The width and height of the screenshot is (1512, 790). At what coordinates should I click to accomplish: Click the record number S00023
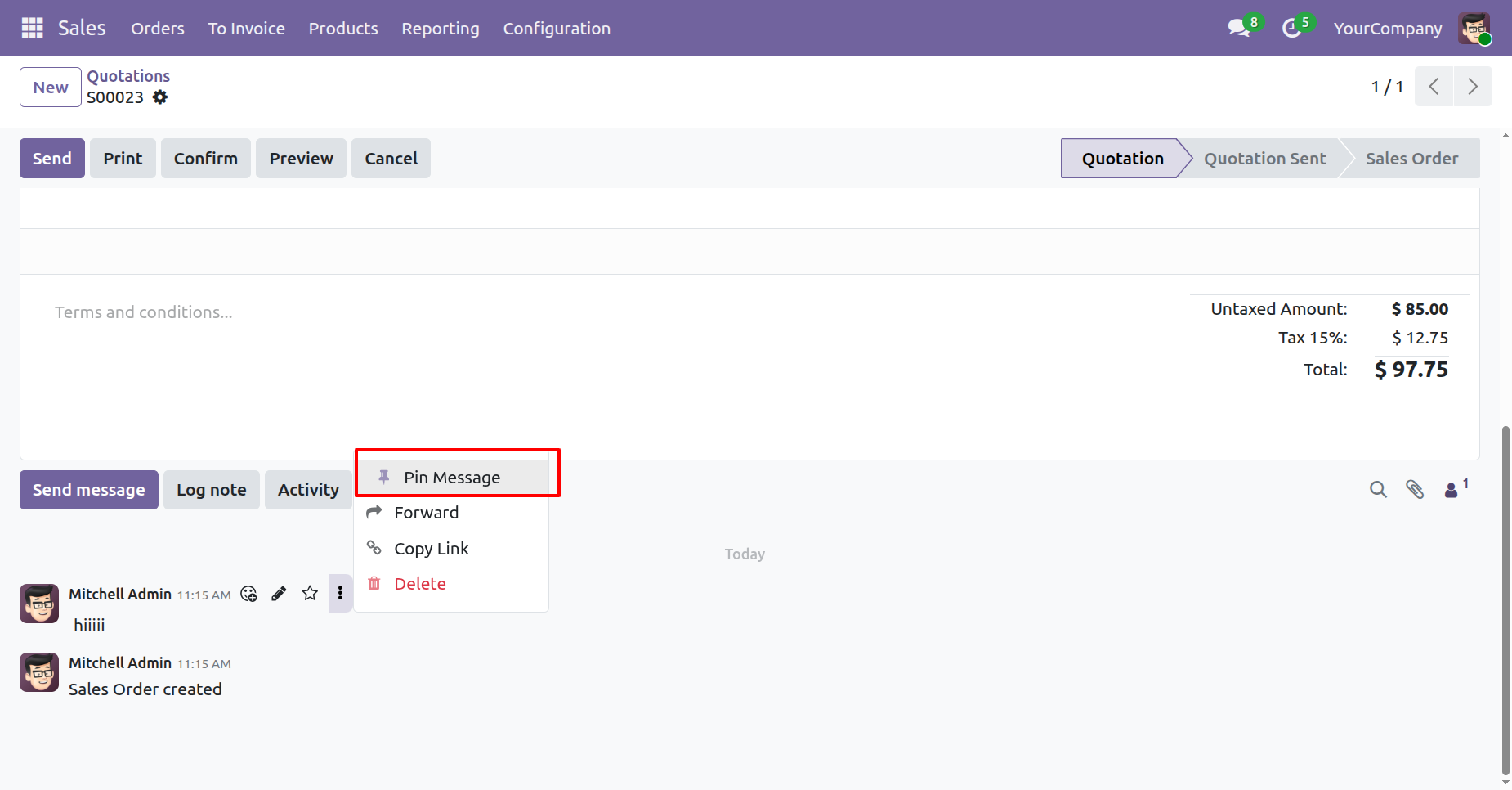[115, 97]
